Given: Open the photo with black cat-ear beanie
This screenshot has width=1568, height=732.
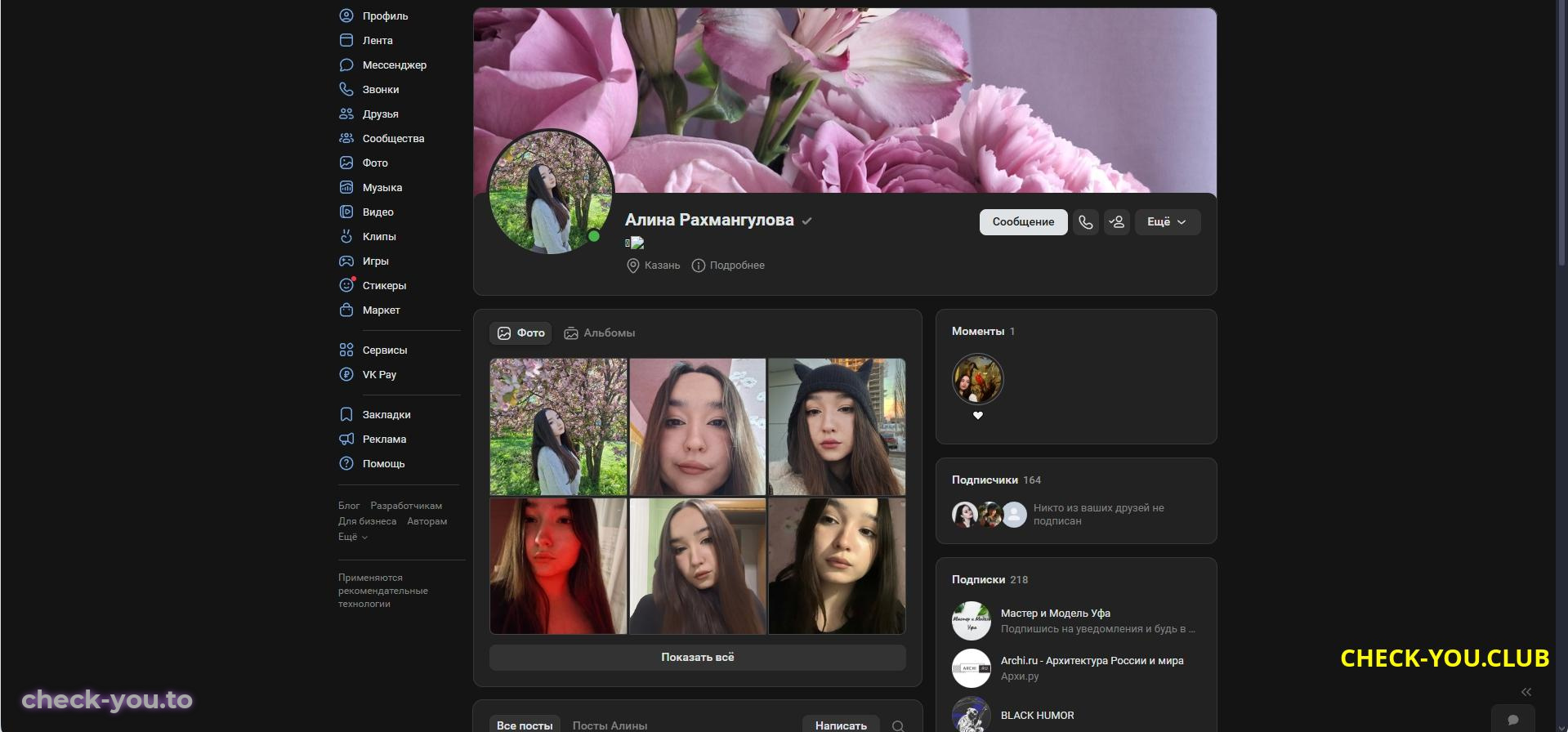Looking at the screenshot, I should [837, 427].
